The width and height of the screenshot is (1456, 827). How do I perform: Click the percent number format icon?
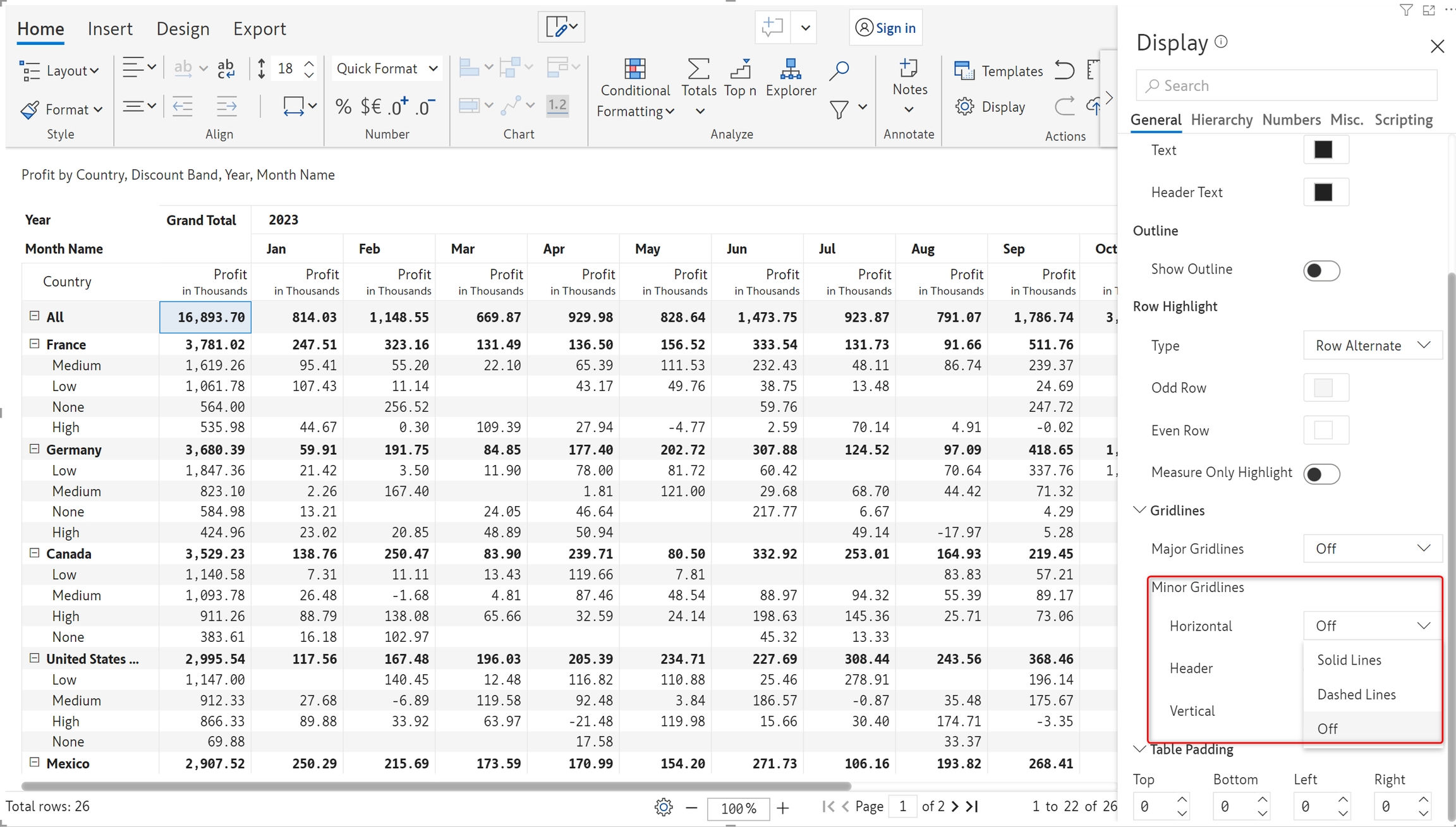(x=343, y=106)
